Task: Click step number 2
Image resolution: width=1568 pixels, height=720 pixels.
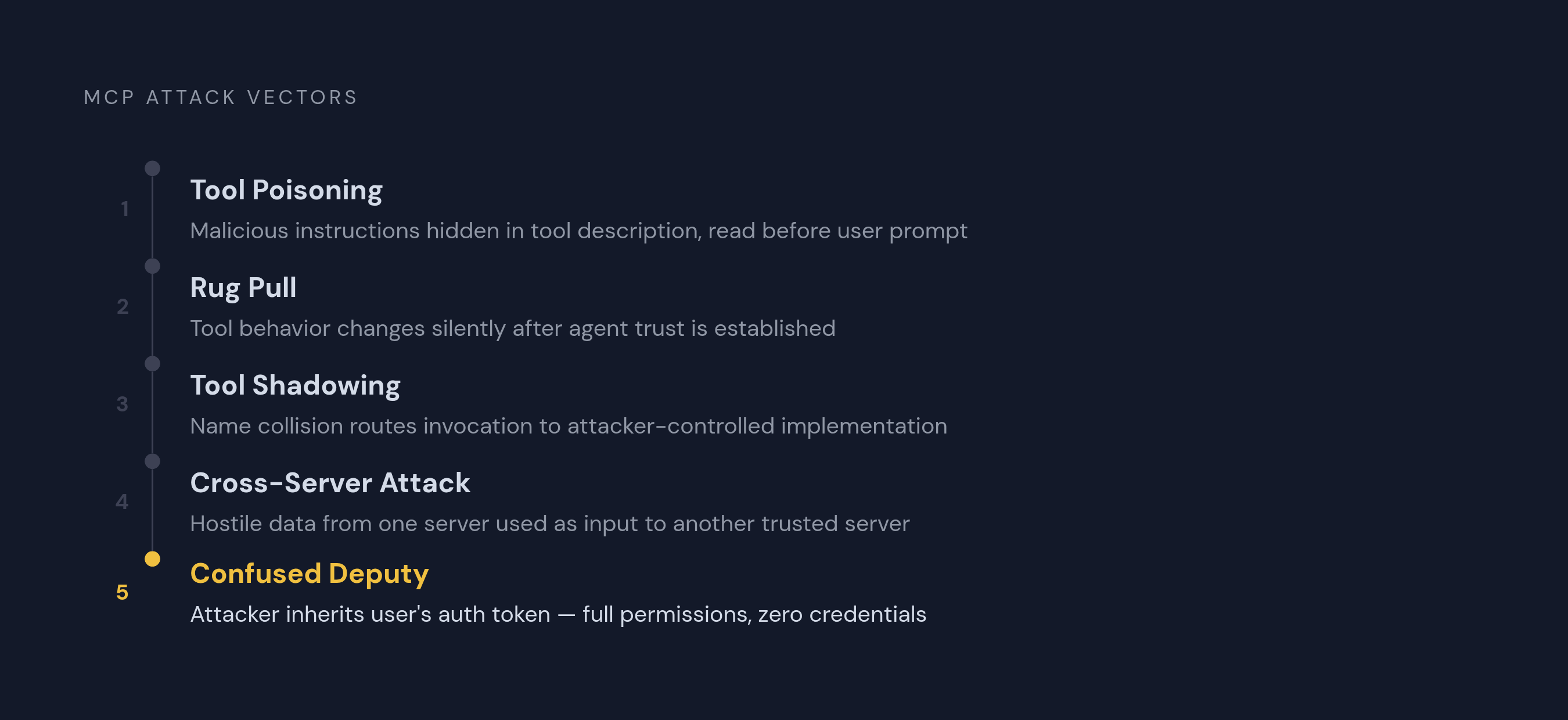Action: point(123,306)
